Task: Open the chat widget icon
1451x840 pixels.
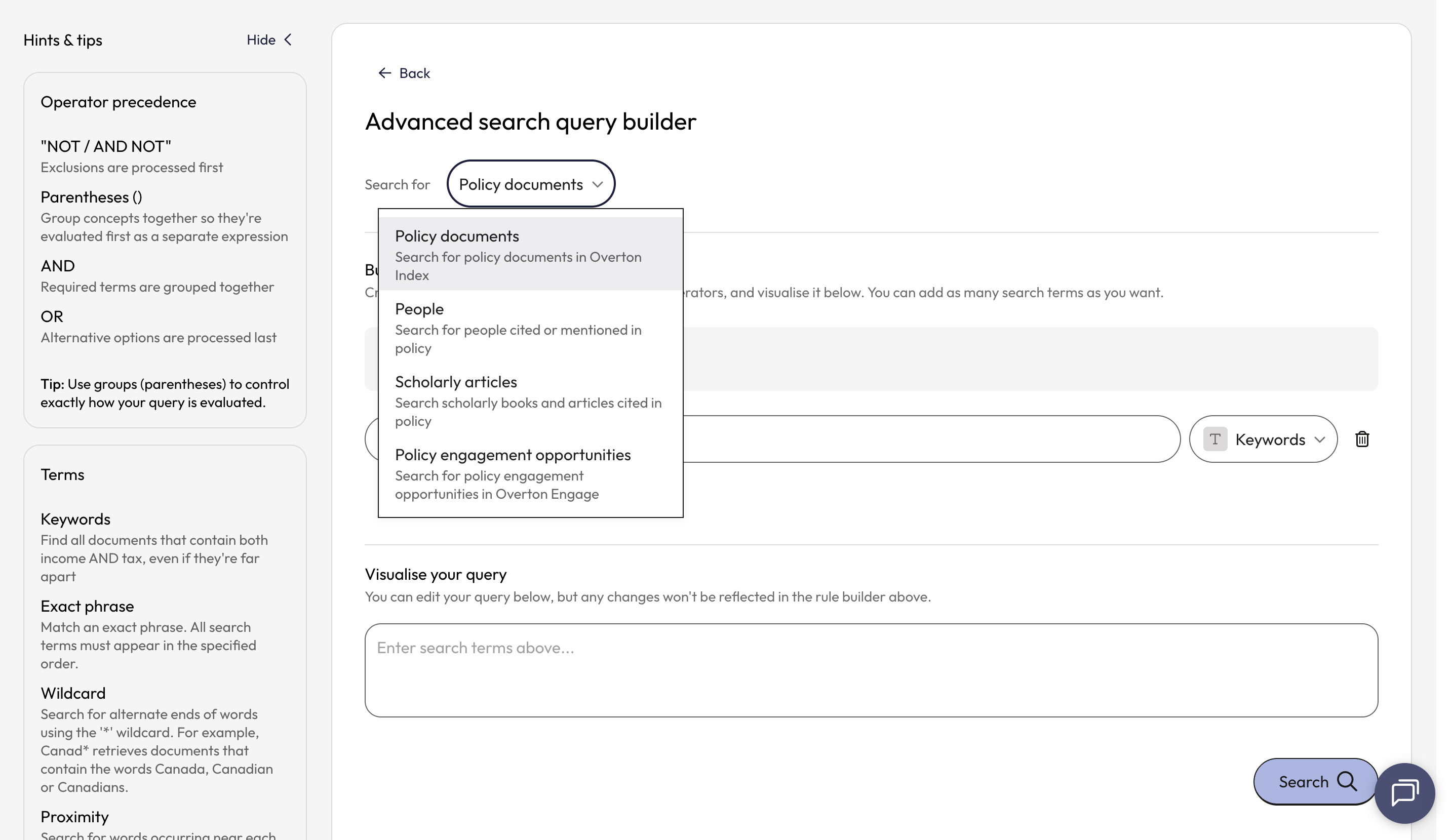Action: (x=1404, y=793)
